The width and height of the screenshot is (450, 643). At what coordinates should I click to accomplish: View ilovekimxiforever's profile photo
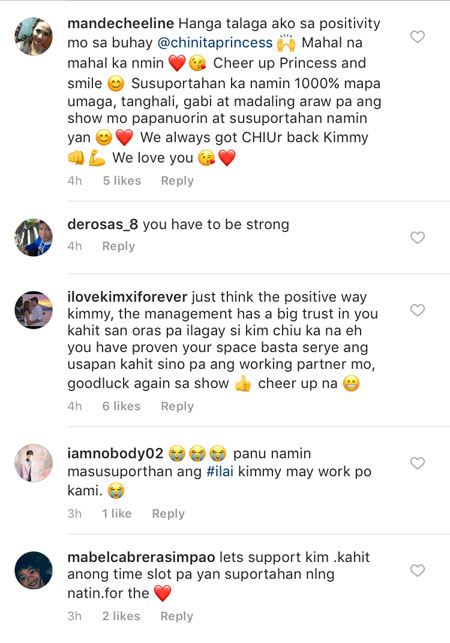34,310
